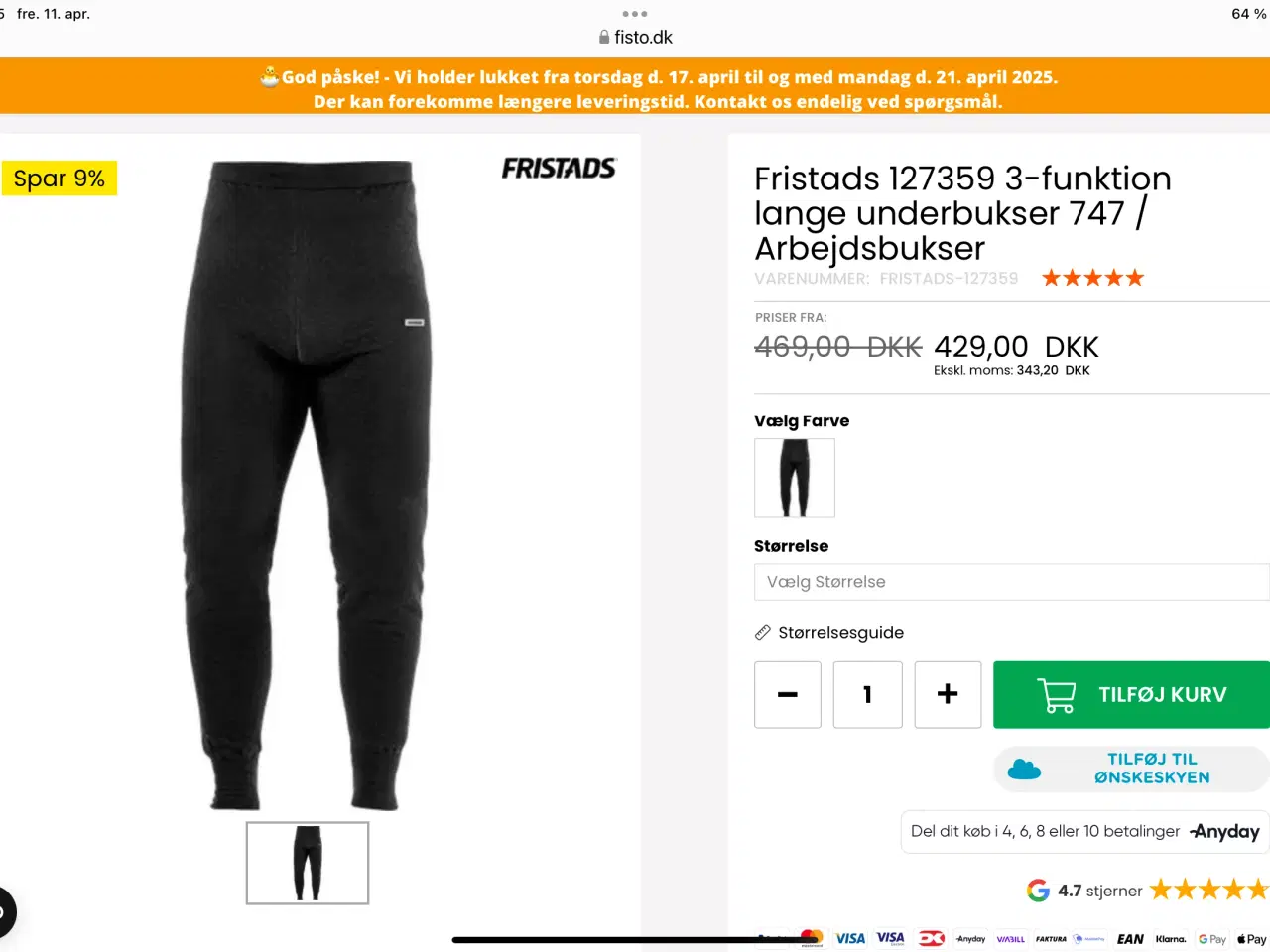Increase quantity with the plus button

click(948, 695)
